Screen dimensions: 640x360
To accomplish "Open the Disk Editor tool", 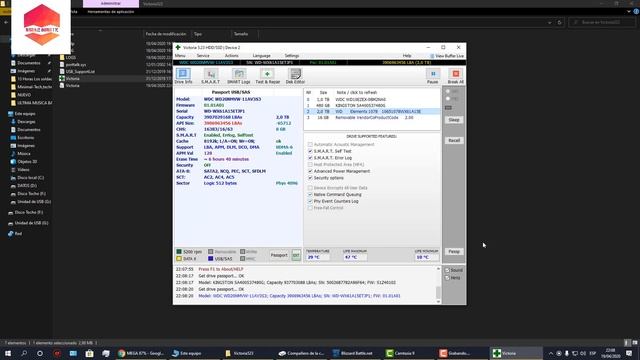I will pyautogui.click(x=295, y=76).
